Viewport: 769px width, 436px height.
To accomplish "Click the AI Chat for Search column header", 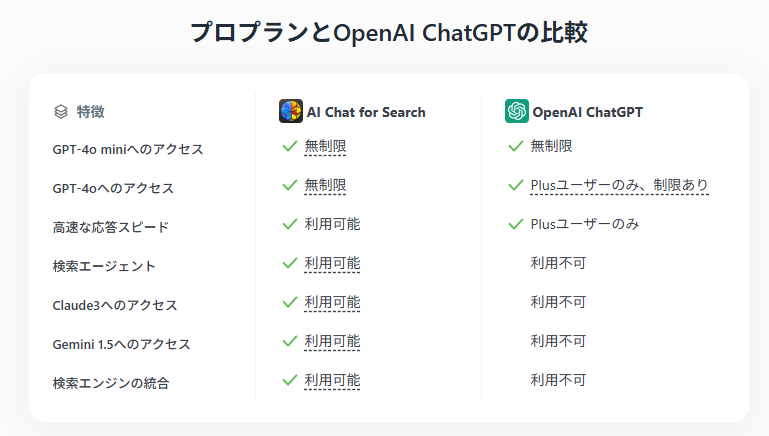I will (x=366, y=112).
